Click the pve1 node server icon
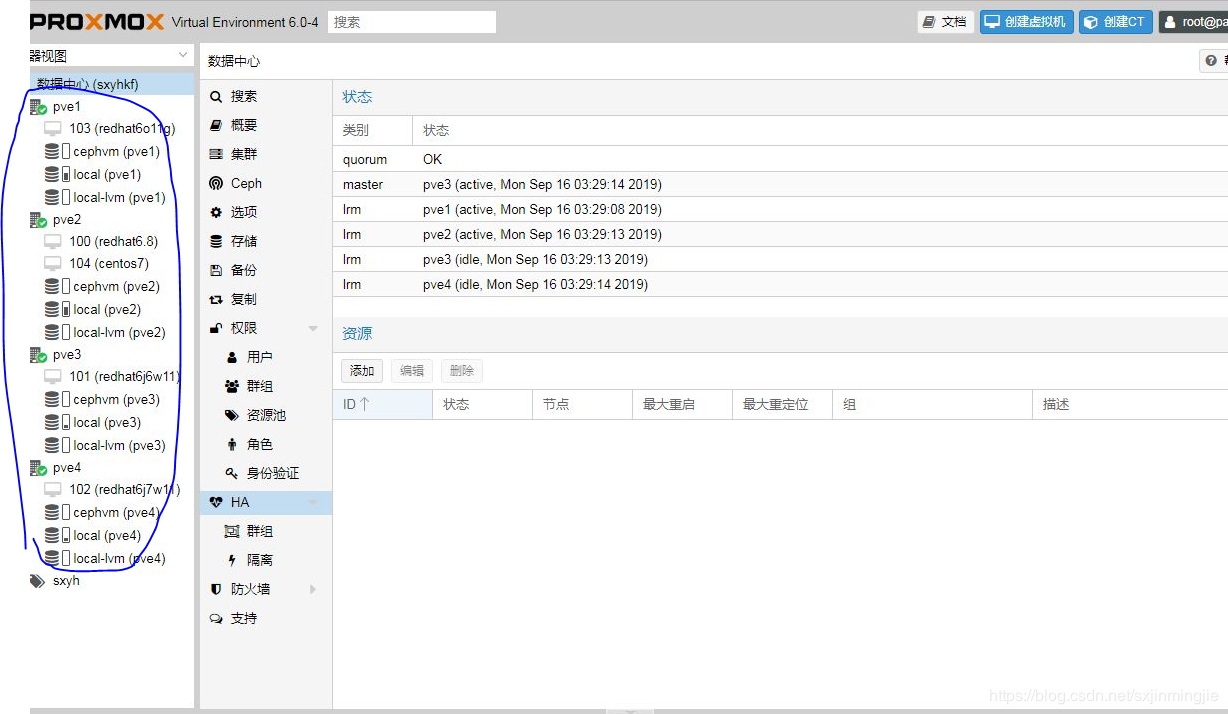The width and height of the screenshot is (1228, 714). pos(39,107)
